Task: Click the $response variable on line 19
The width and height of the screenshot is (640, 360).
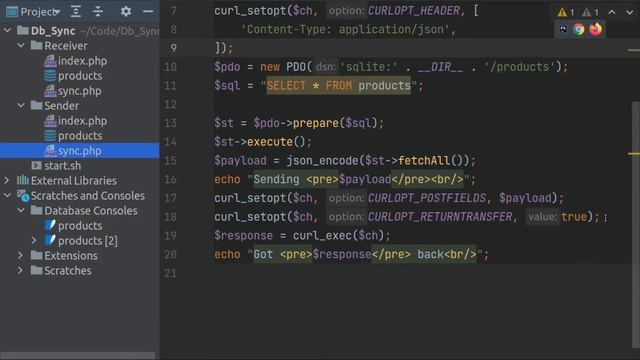Action: 244,236
